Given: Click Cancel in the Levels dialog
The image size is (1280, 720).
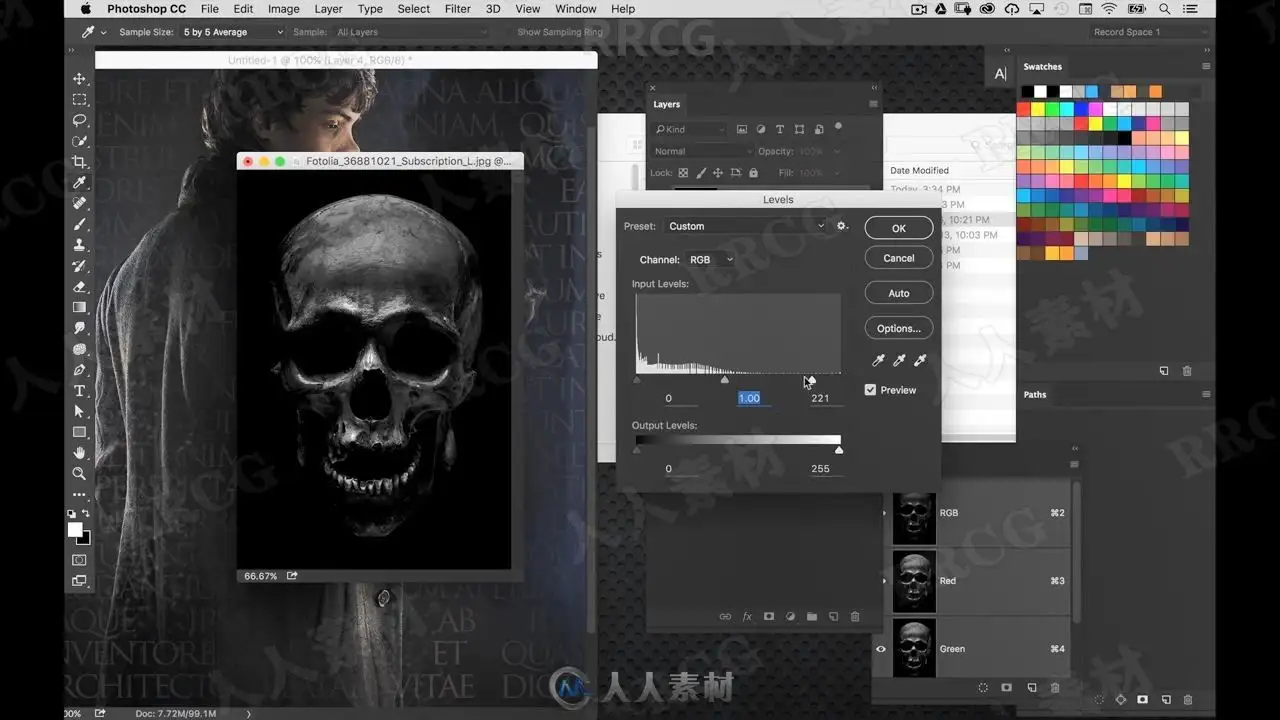Looking at the screenshot, I should coord(899,258).
